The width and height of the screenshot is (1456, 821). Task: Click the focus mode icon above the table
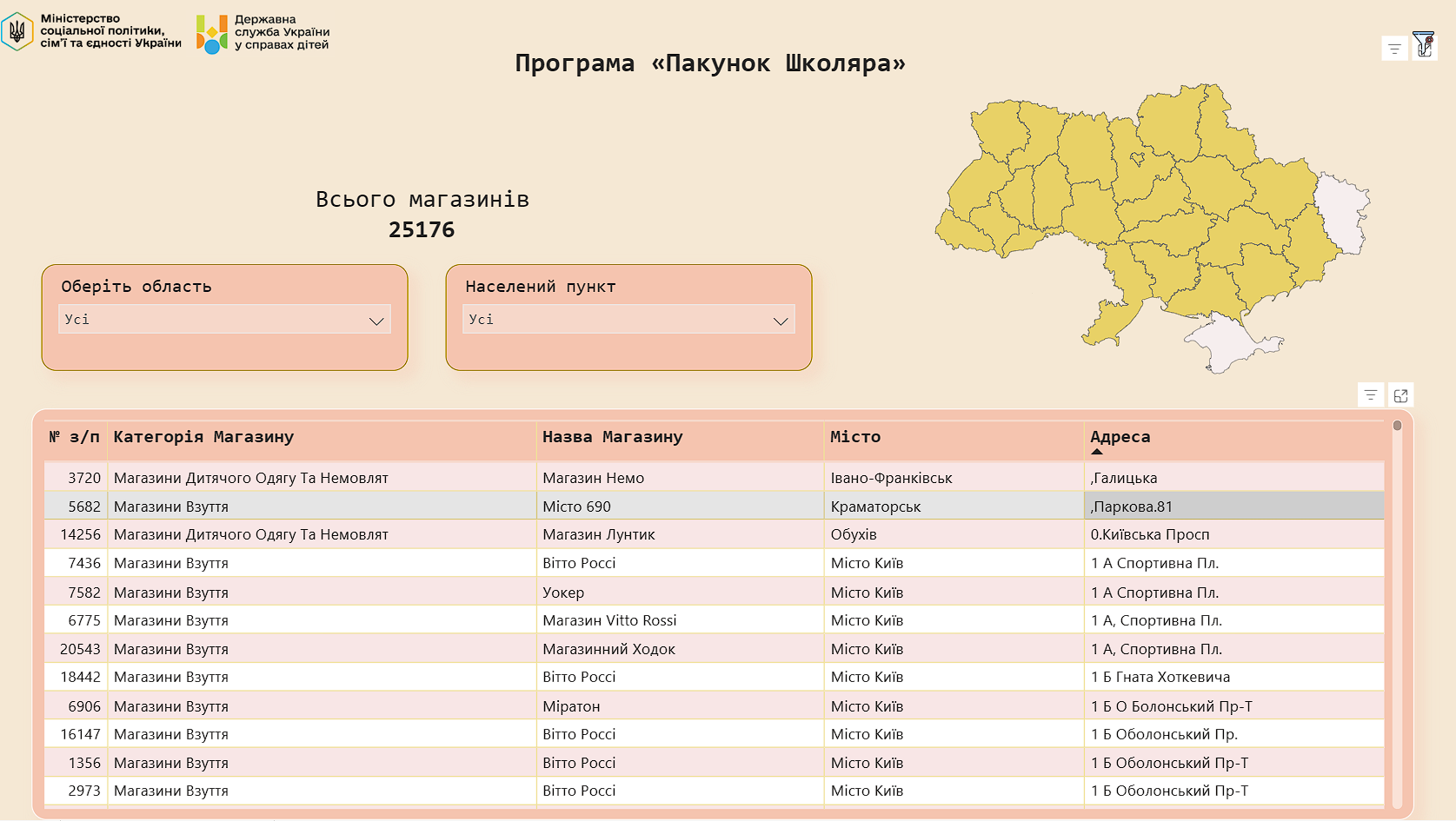click(x=1400, y=395)
